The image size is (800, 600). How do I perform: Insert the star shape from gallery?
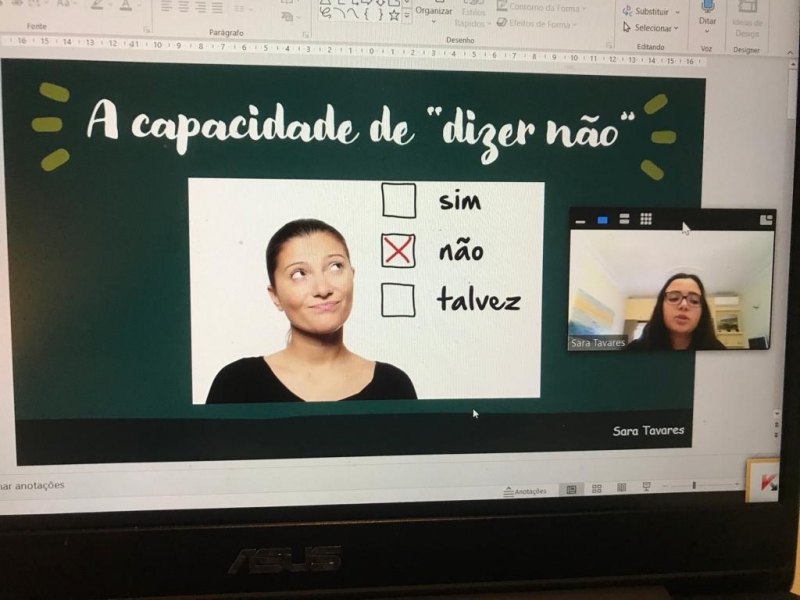click(394, 15)
